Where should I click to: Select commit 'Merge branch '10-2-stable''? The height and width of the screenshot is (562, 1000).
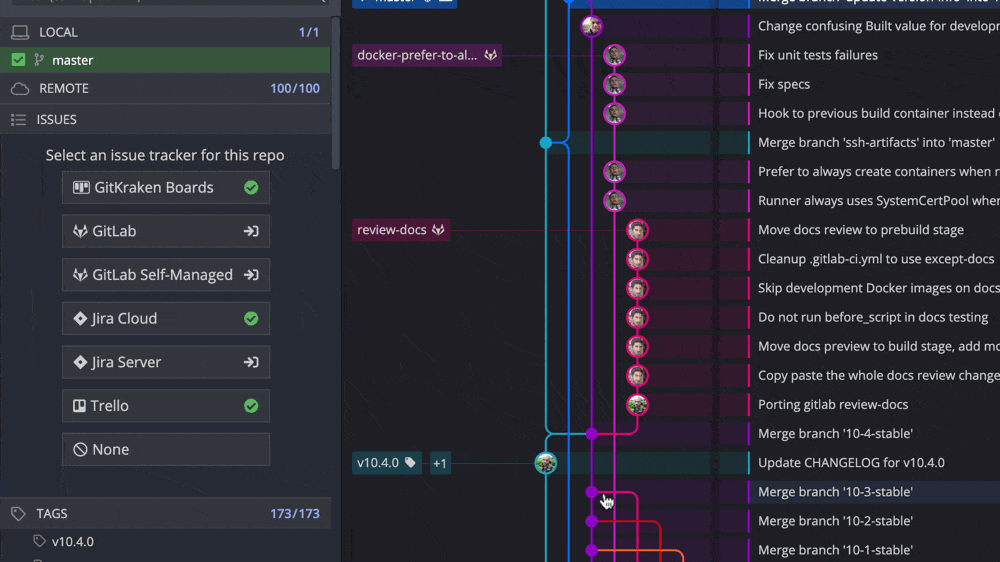[835, 521]
